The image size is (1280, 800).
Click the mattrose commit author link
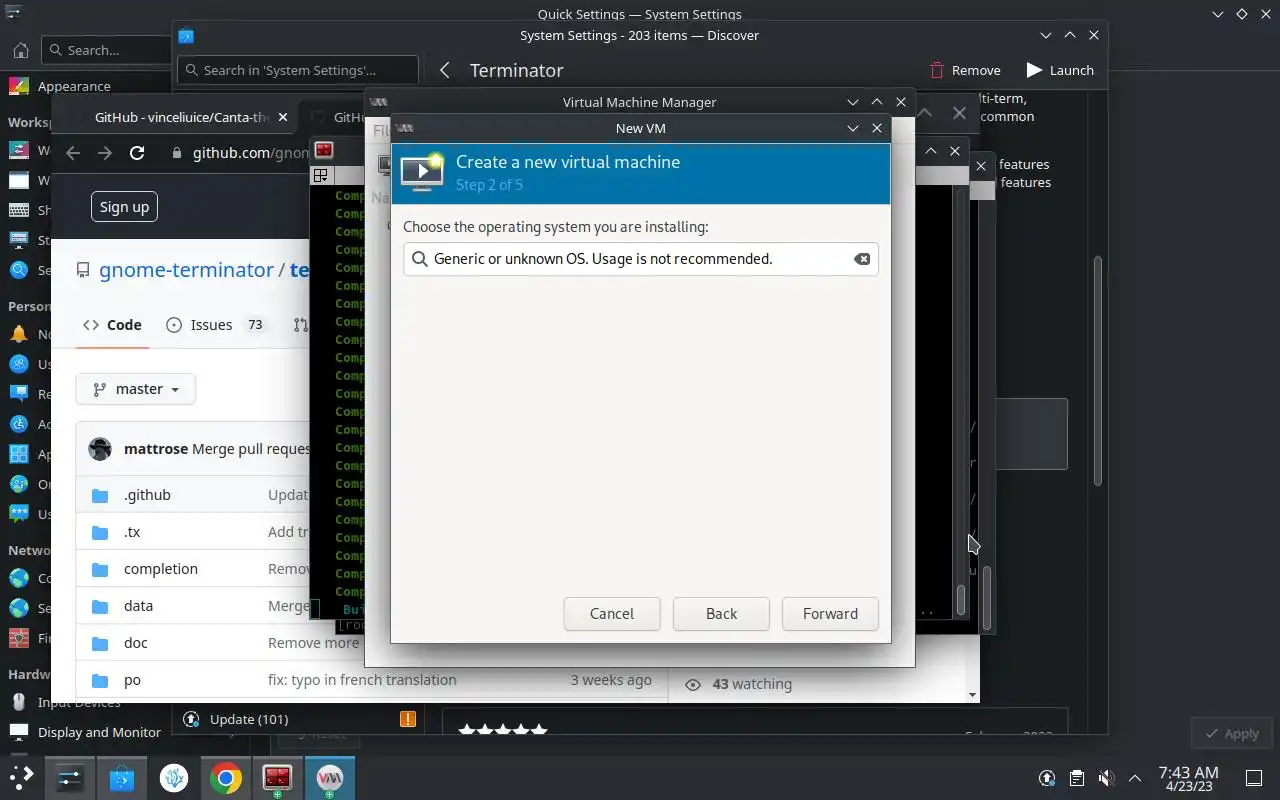coord(156,449)
